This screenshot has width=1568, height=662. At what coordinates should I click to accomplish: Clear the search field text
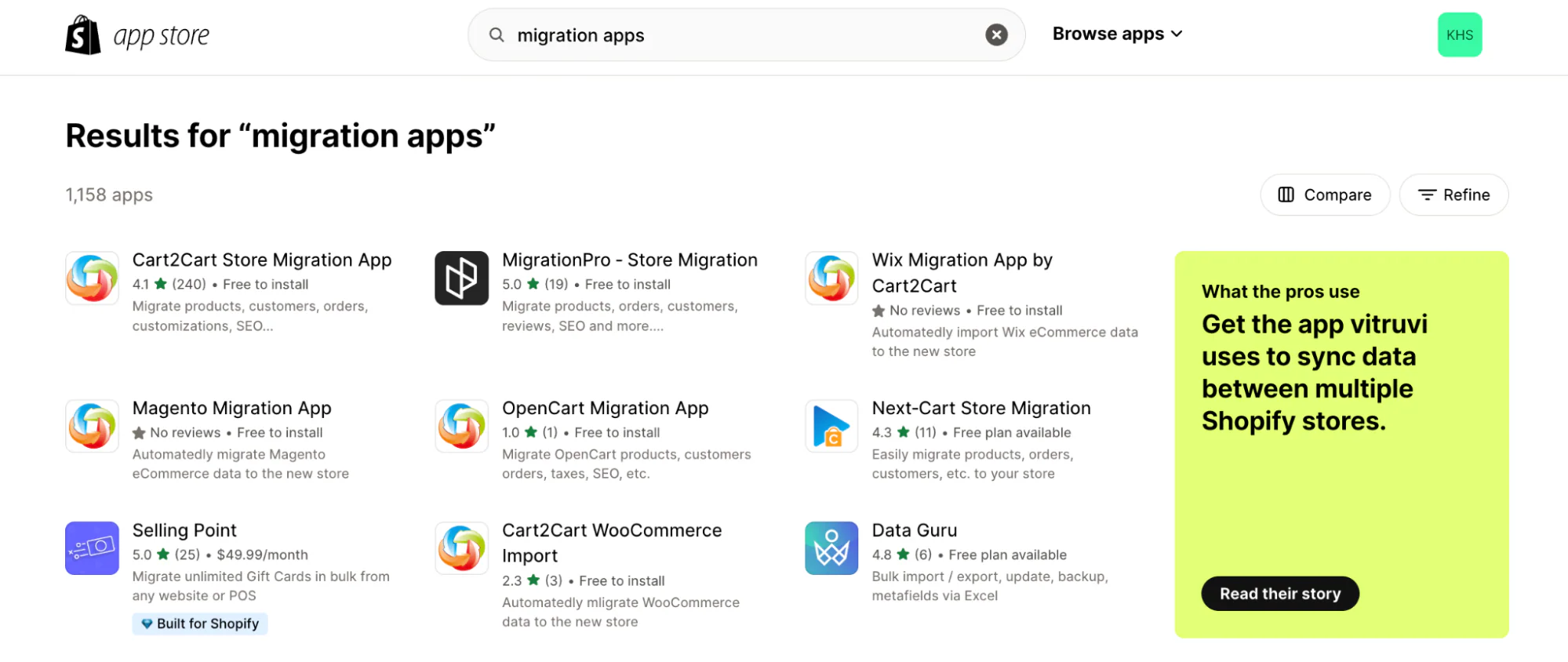(996, 35)
